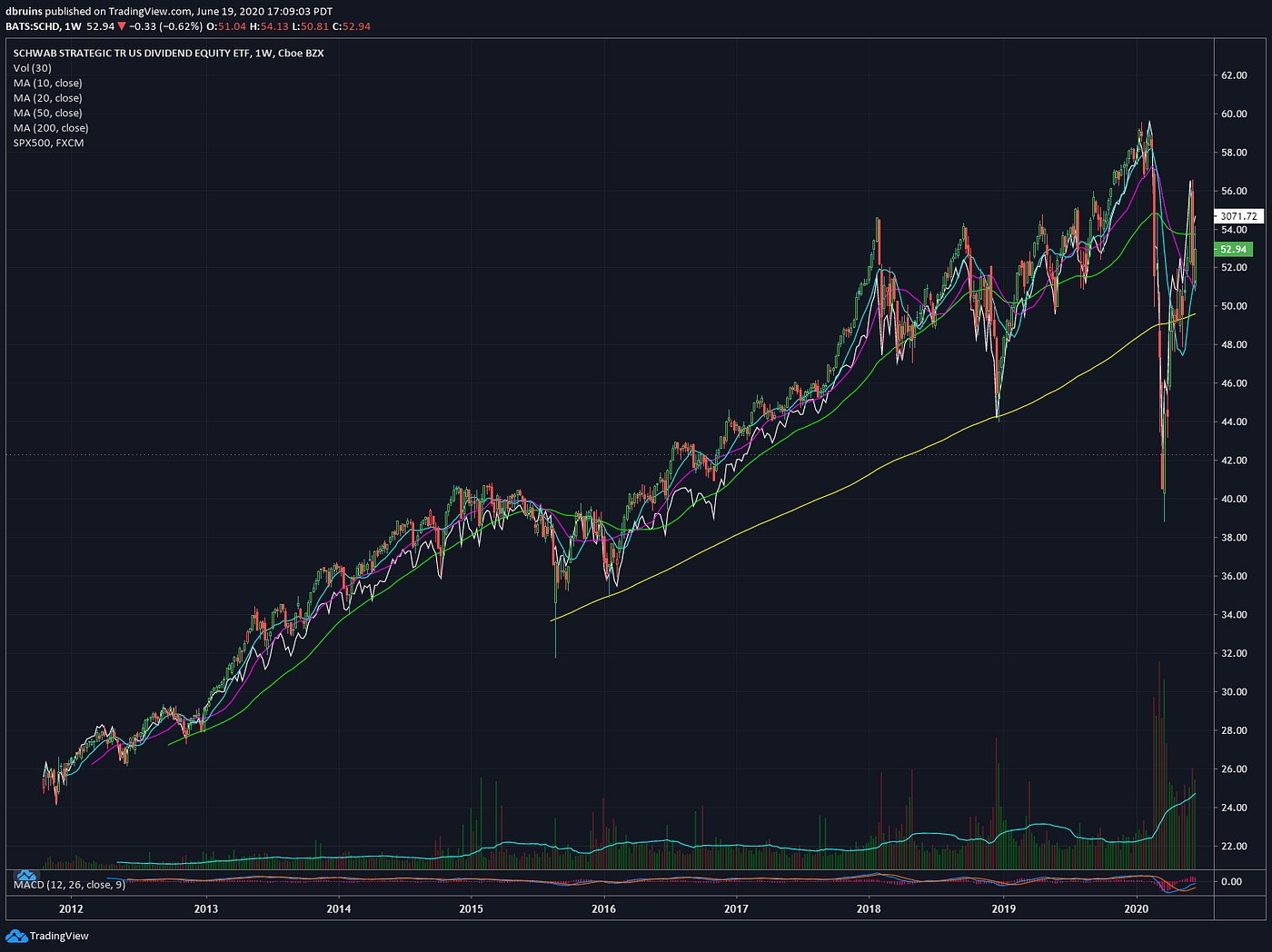
Task: Click the 60.00 price axis label
Action: point(1234,114)
